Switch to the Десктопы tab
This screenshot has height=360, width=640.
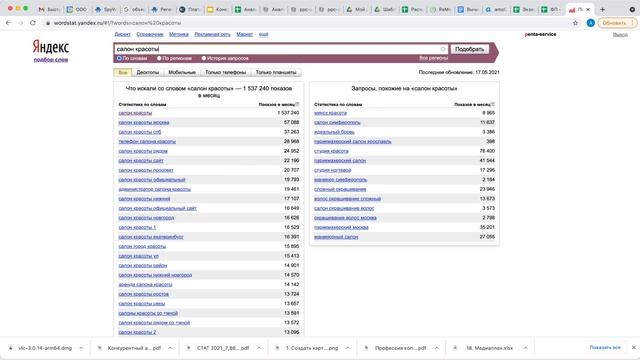tap(147, 73)
